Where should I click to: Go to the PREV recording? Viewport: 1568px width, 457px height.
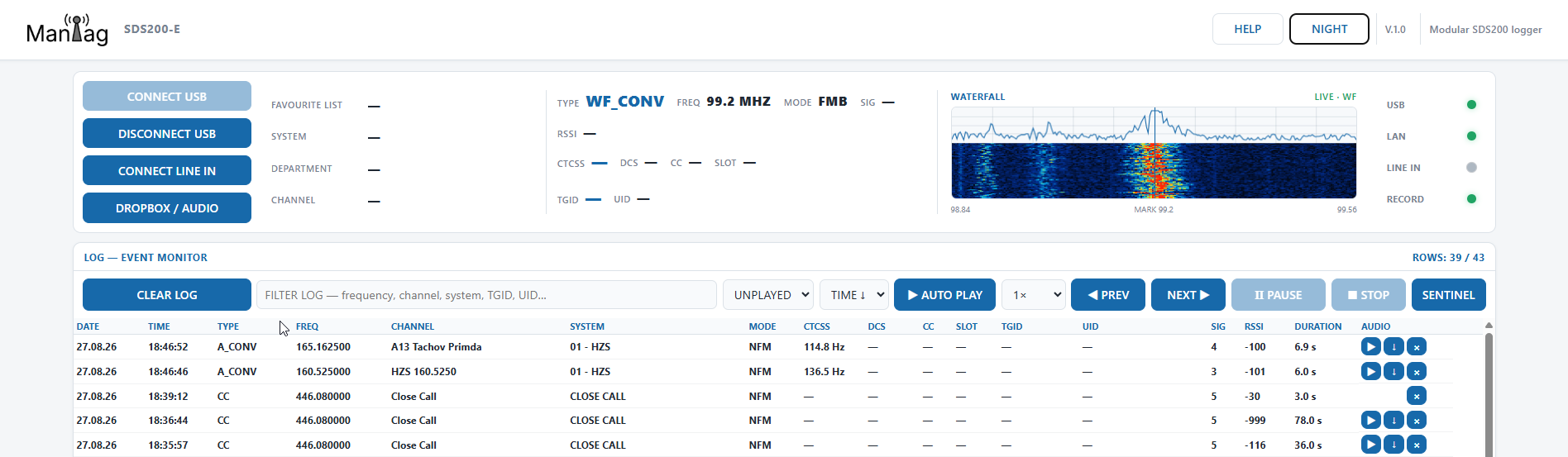pos(1108,295)
